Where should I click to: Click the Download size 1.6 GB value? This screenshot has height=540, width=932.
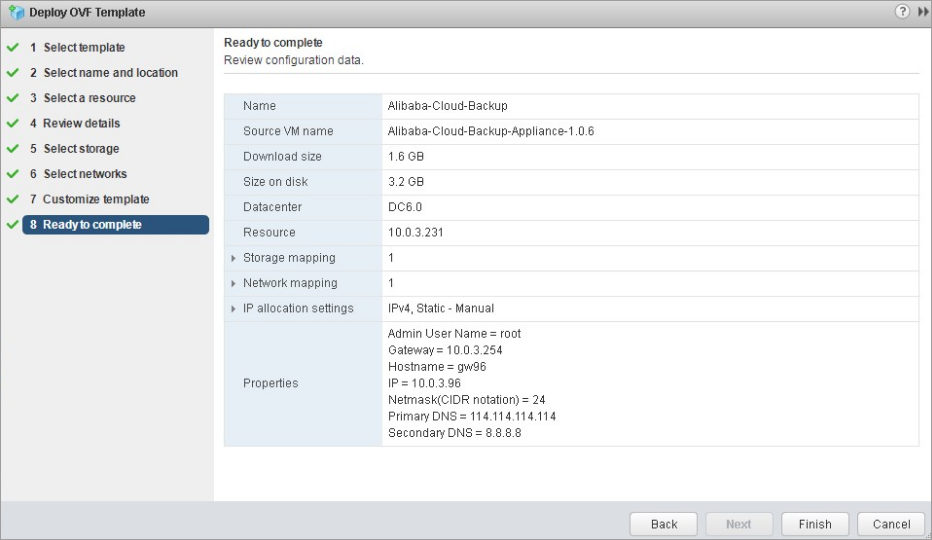click(x=406, y=156)
